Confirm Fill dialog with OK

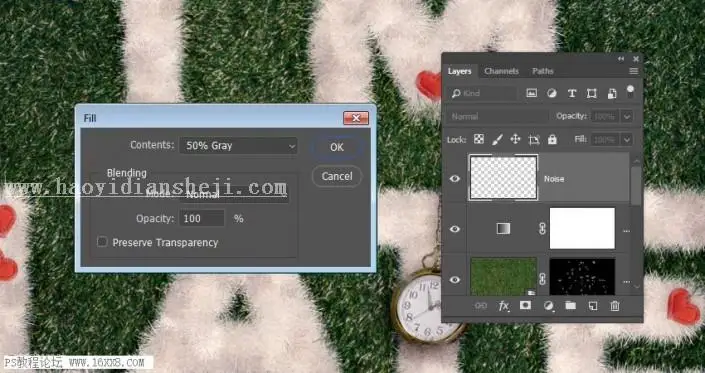pyautogui.click(x=337, y=147)
